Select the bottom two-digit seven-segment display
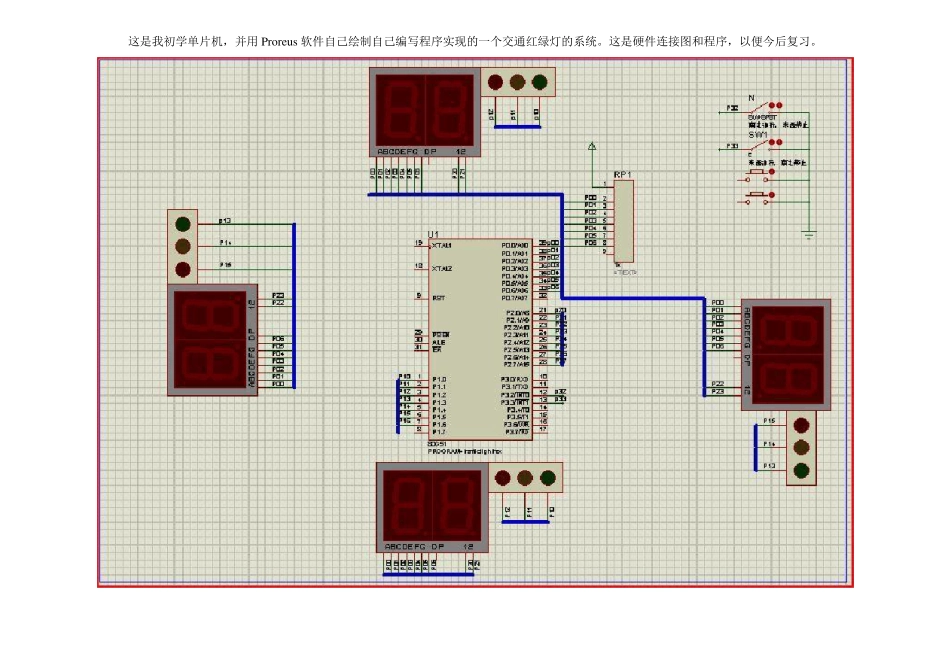The height and width of the screenshot is (672, 950). coord(433,508)
